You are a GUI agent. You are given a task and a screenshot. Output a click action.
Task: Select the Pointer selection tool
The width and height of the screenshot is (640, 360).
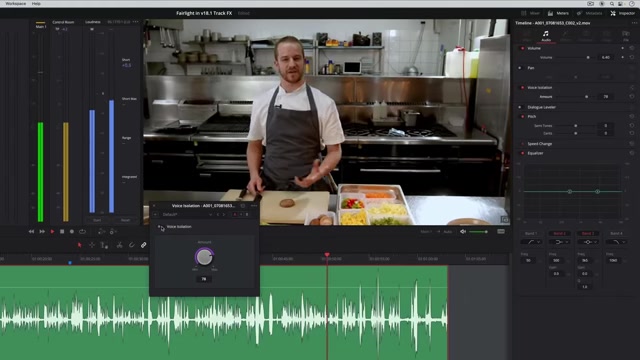tap(80, 245)
